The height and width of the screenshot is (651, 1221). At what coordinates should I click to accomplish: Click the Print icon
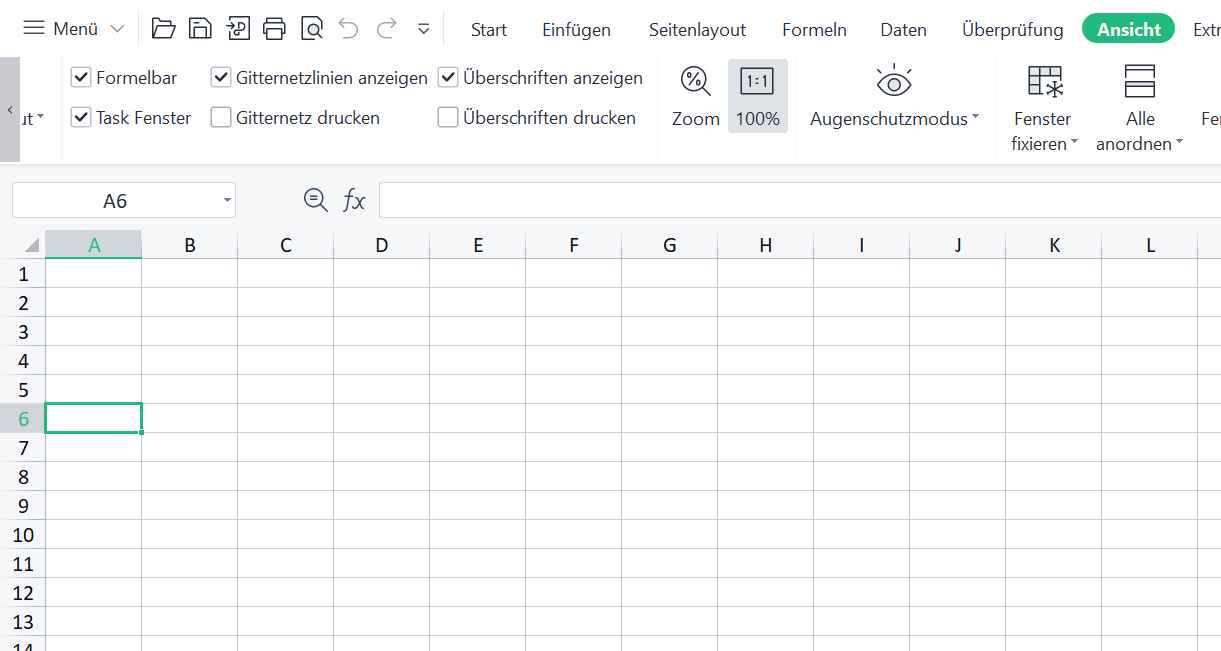[x=275, y=29]
